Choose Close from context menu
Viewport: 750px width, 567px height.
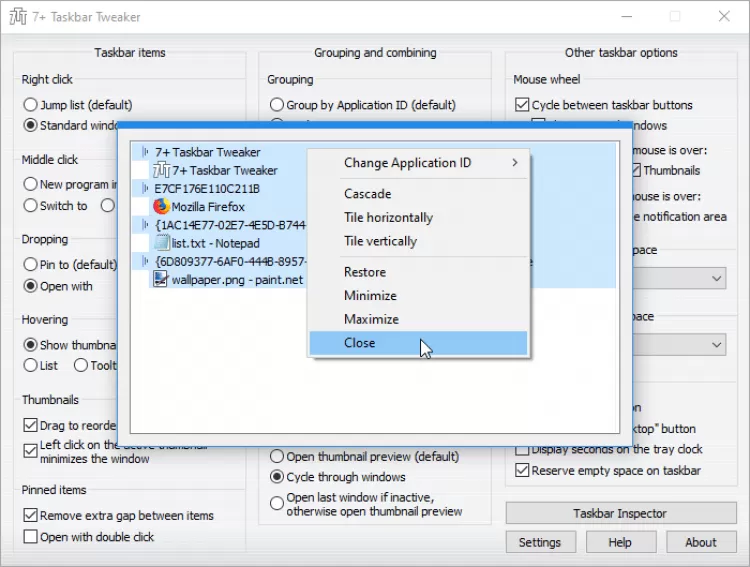click(x=419, y=343)
